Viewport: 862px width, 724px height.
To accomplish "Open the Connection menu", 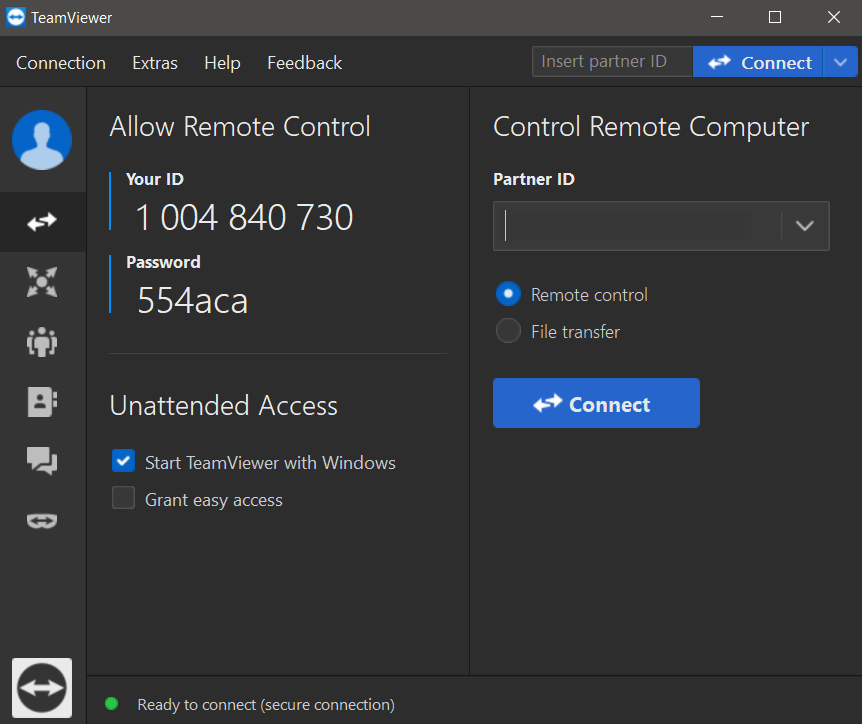I will point(61,63).
